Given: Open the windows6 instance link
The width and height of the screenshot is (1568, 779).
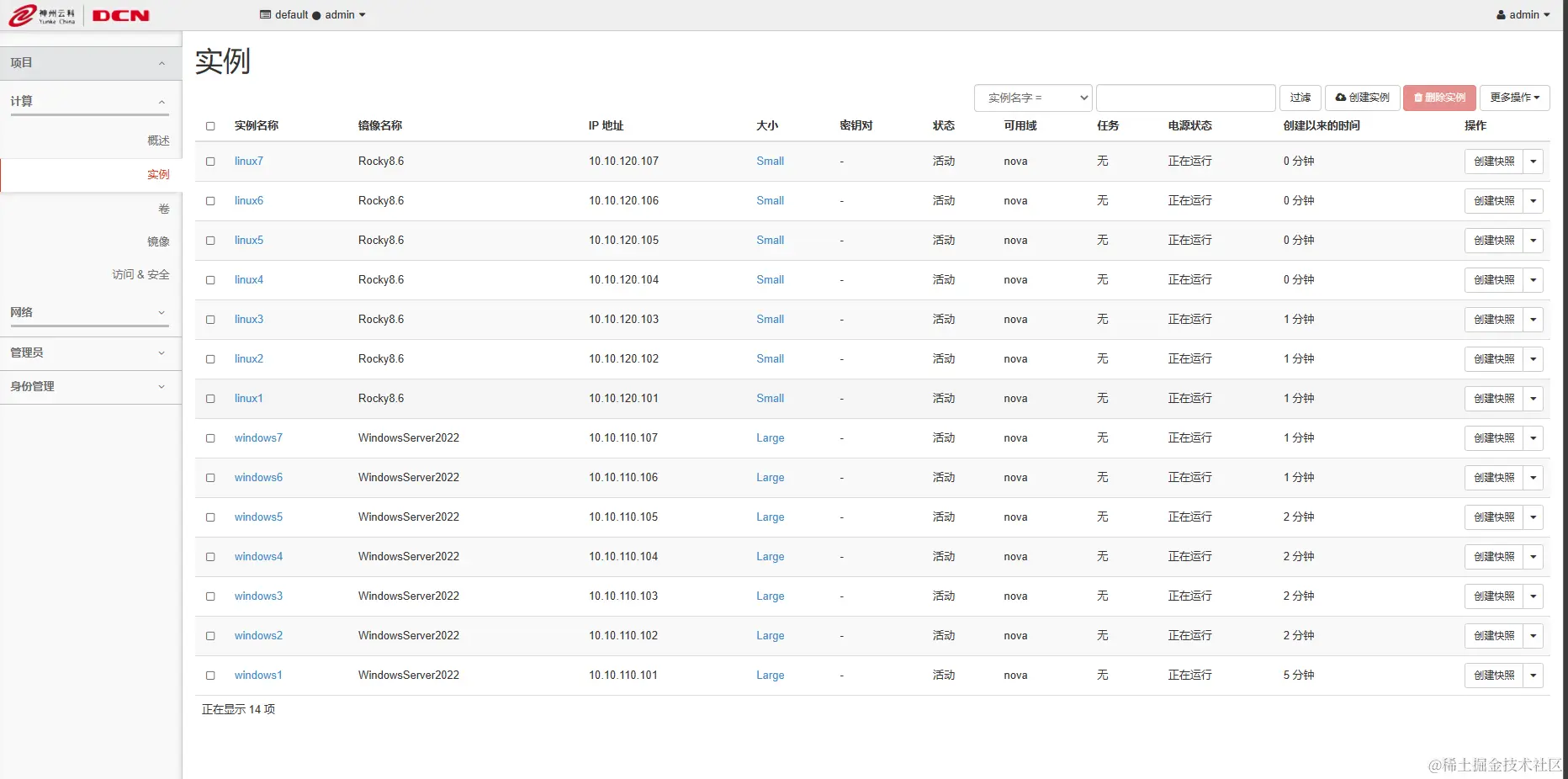Looking at the screenshot, I should coord(258,478).
